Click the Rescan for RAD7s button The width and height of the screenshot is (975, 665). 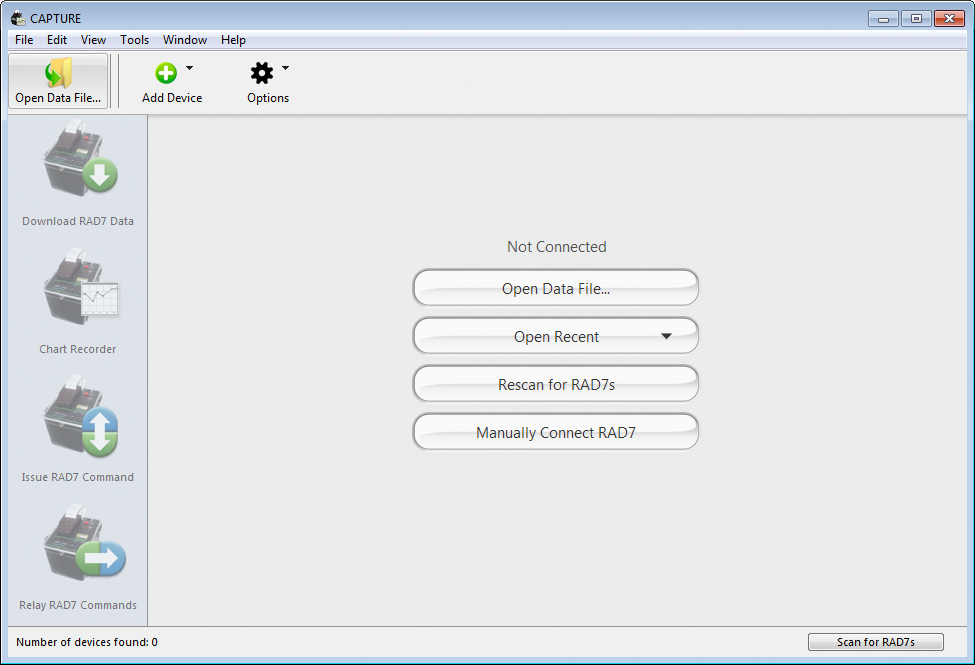(x=555, y=384)
